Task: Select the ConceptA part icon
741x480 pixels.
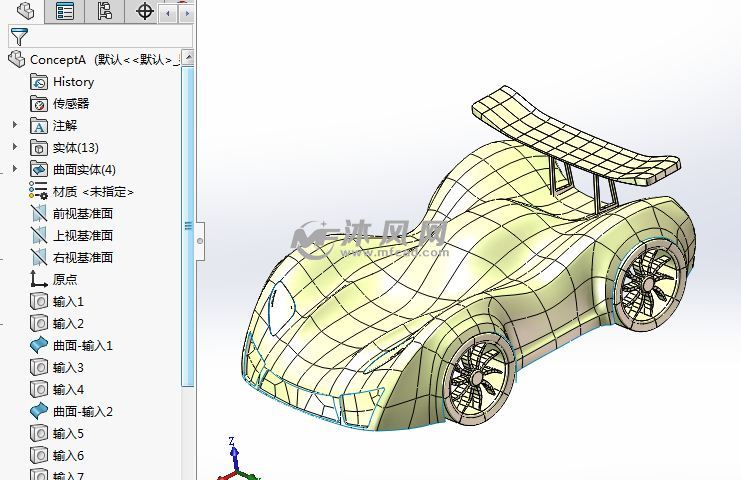Action: click(x=17, y=60)
